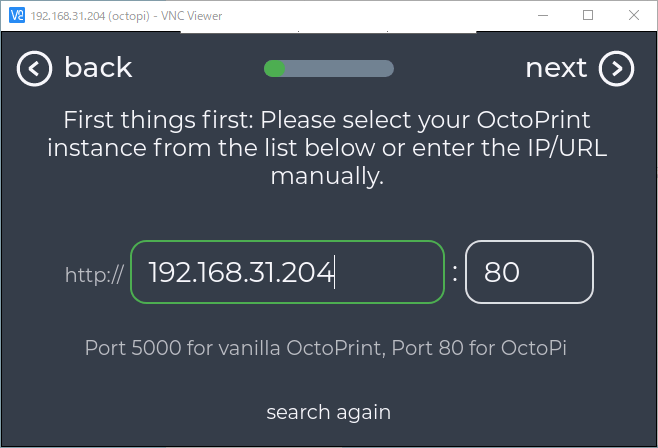Click the http:// prefix label
This screenshot has height=448, width=658.
click(x=94, y=275)
